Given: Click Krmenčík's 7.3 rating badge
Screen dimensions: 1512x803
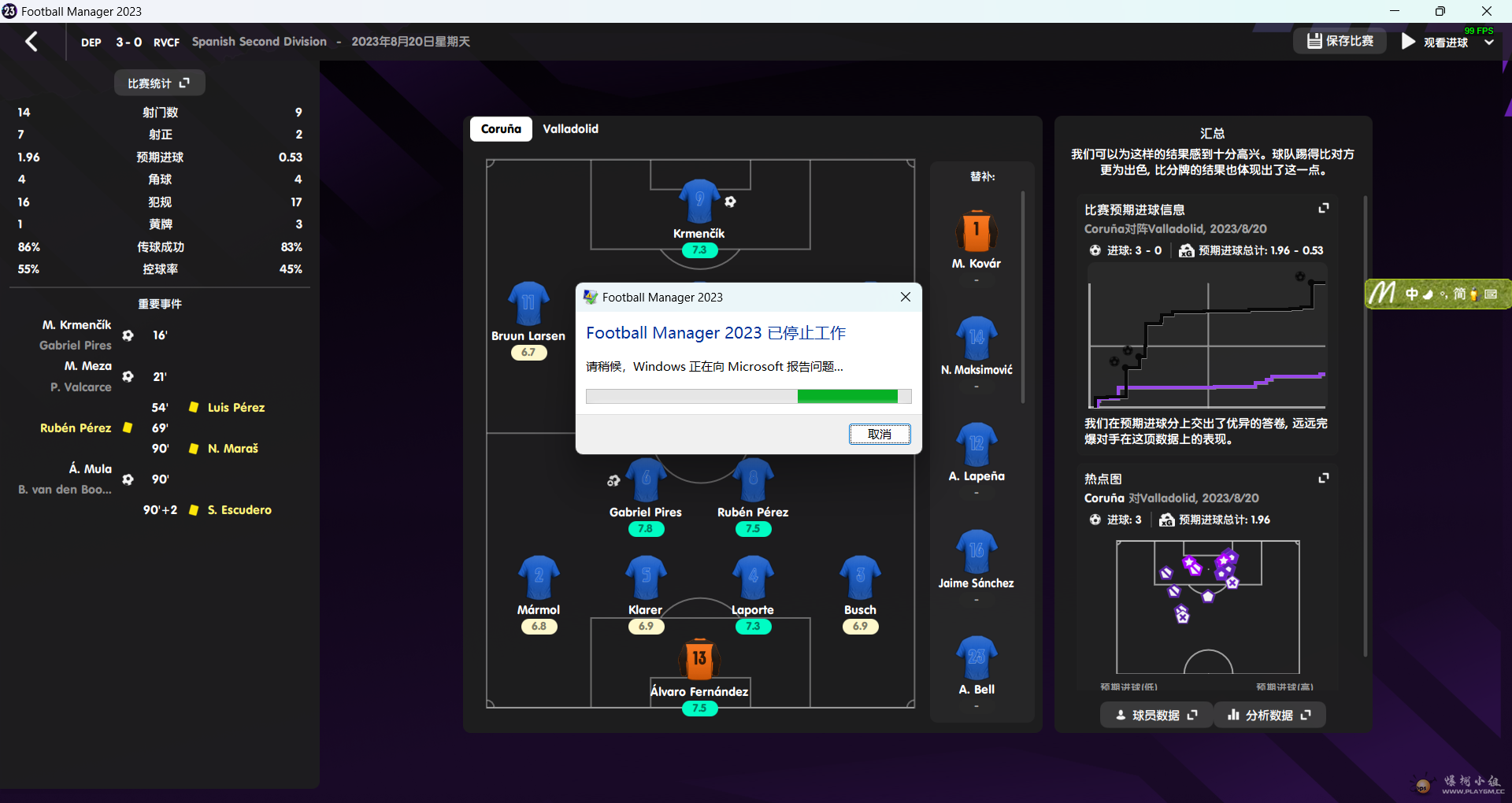Looking at the screenshot, I should point(699,250).
